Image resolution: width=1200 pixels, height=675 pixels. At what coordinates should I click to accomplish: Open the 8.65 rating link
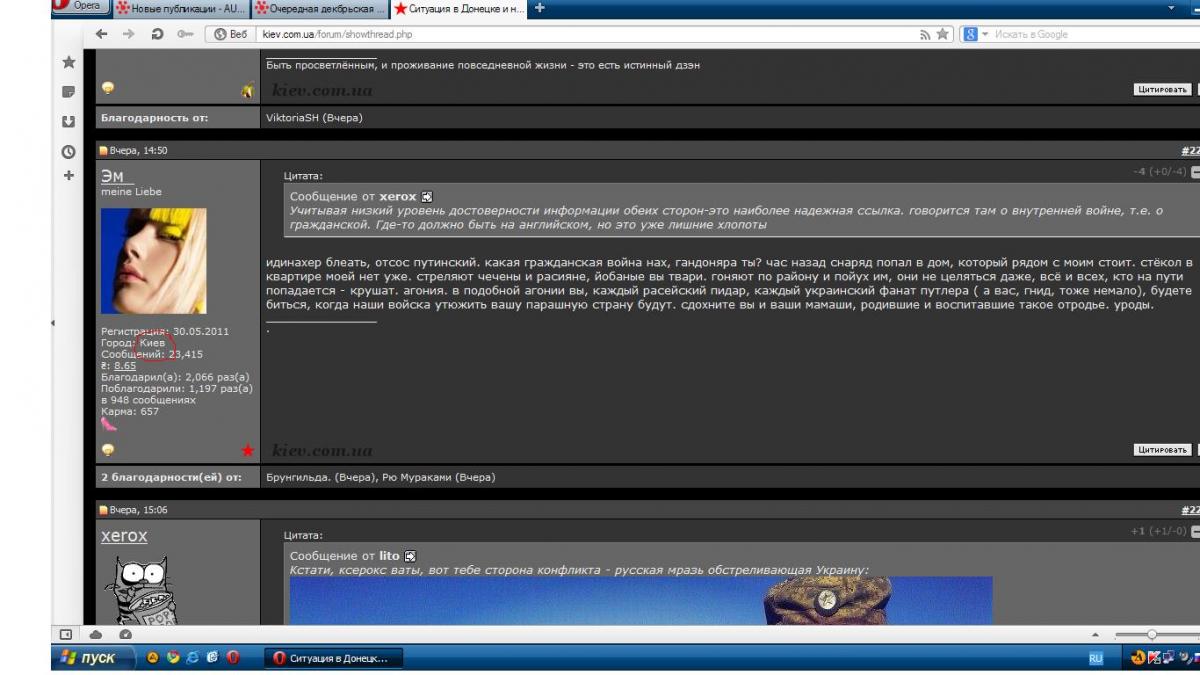(125, 366)
